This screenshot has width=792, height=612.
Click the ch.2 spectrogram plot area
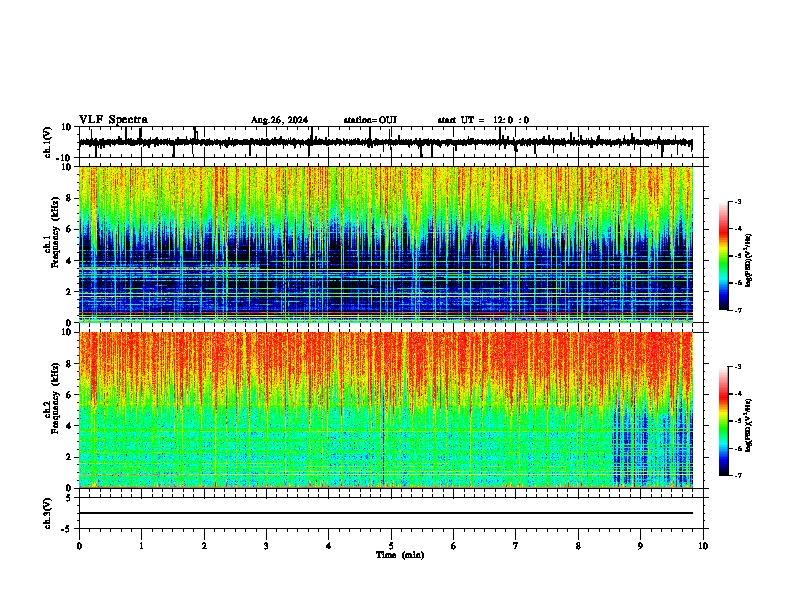[x=386, y=410]
